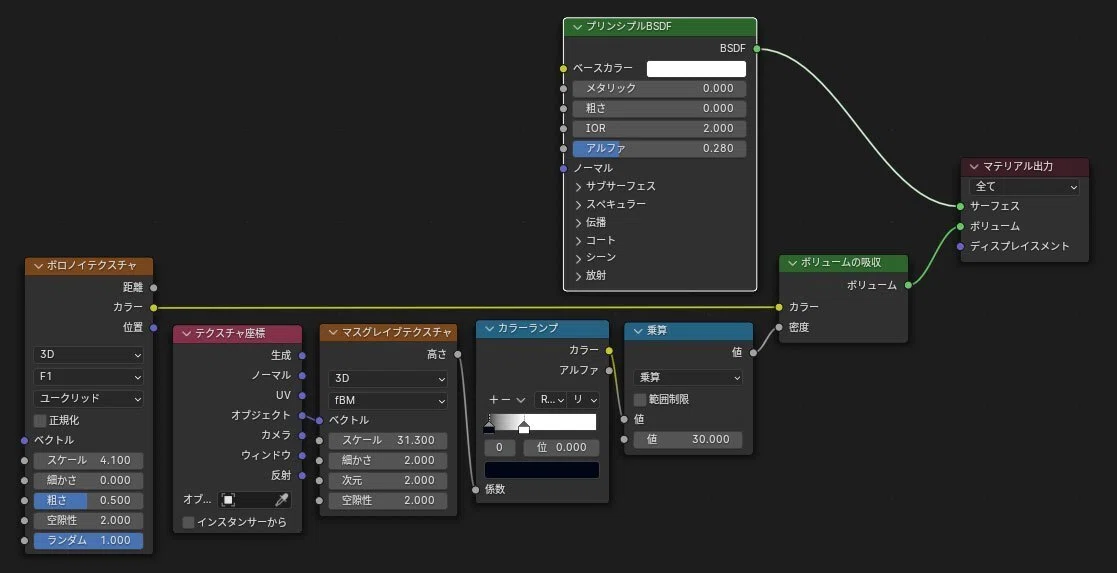Click the white ベースカラー swatch
The width and height of the screenshot is (1117, 573).
696,68
